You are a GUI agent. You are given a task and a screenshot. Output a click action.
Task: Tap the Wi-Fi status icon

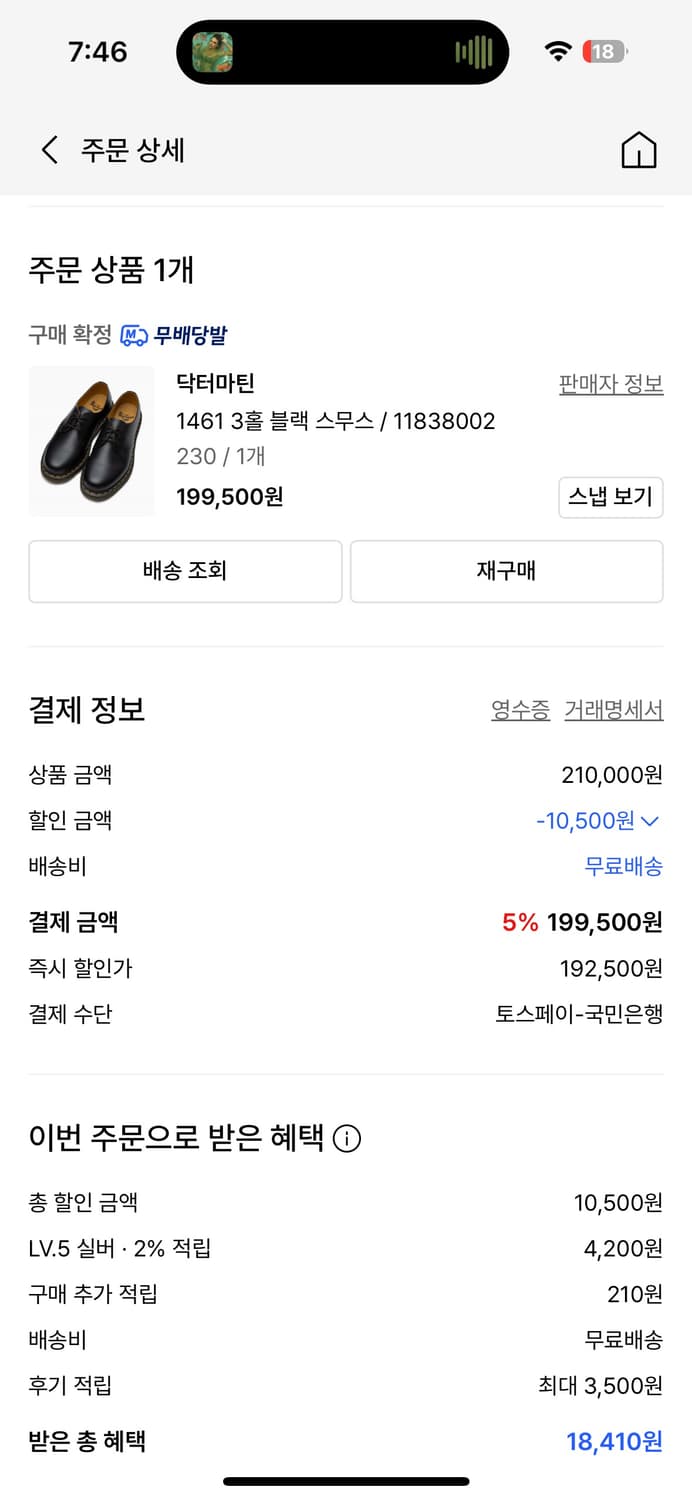pyautogui.click(x=558, y=52)
